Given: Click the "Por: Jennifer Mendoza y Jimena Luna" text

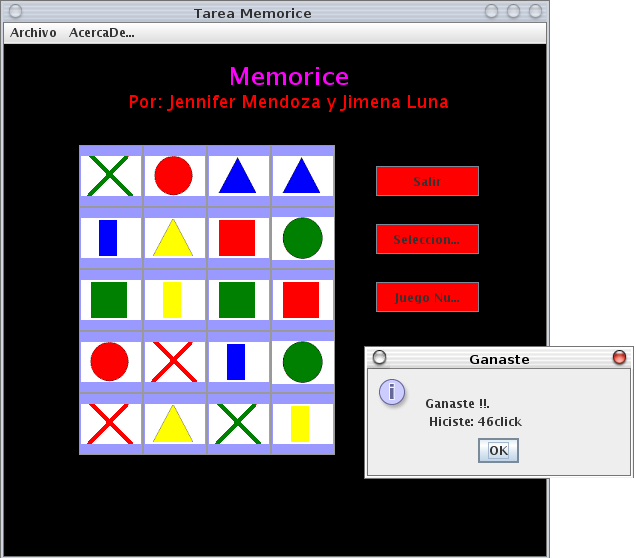Looking at the screenshot, I should pyautogui.click(x=288, y=102).
